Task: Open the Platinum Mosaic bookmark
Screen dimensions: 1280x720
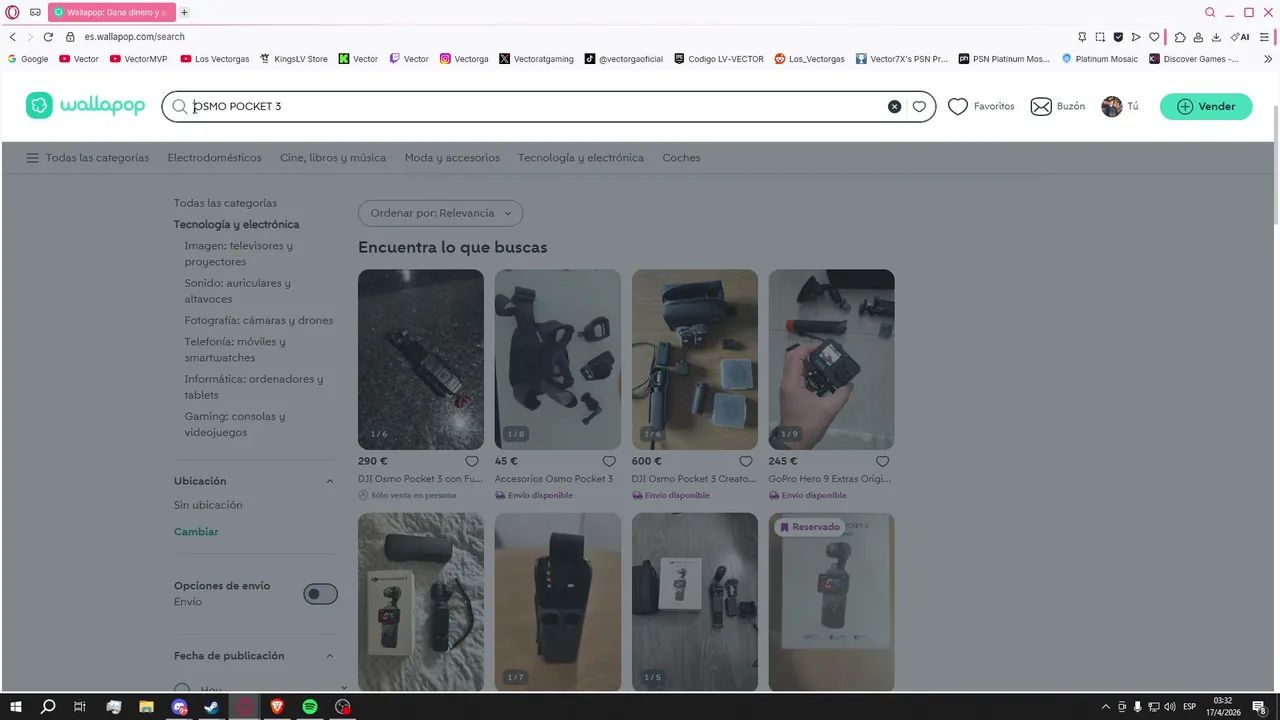Action: point(1100,59)
